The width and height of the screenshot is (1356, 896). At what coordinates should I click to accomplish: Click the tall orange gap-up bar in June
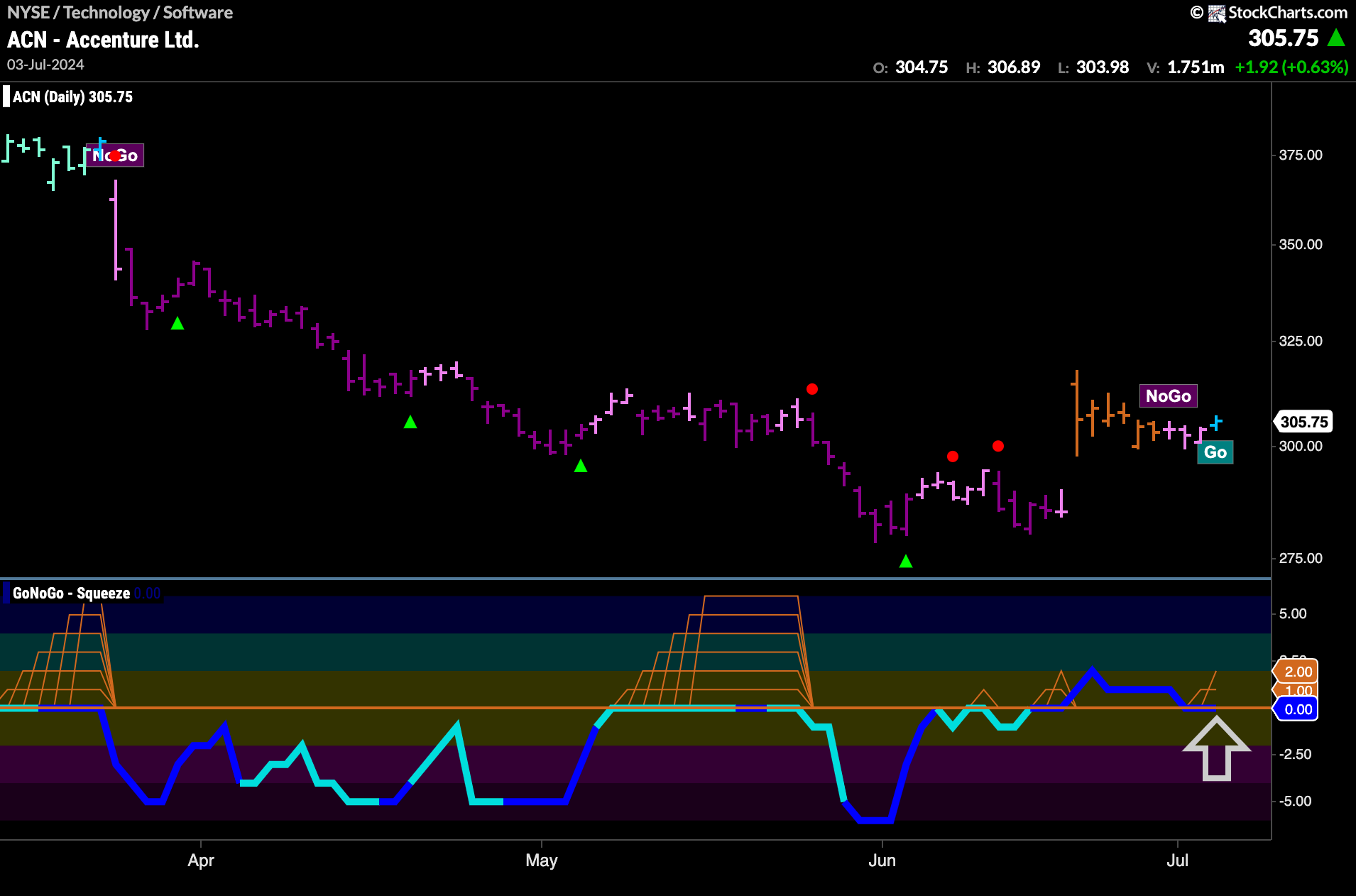tap(1077, 413)
